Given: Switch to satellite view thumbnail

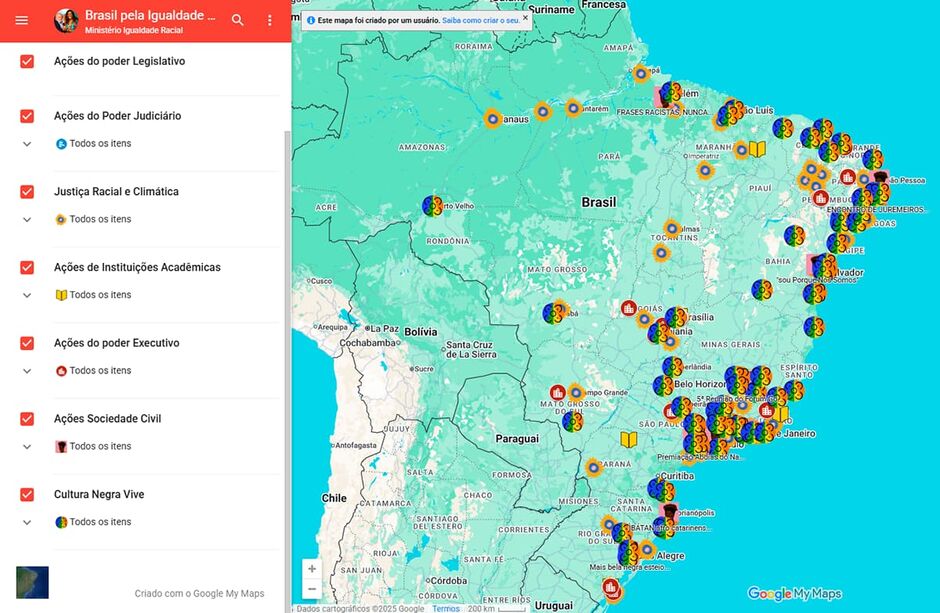Looking at the screenshot, I should [32, 582].
